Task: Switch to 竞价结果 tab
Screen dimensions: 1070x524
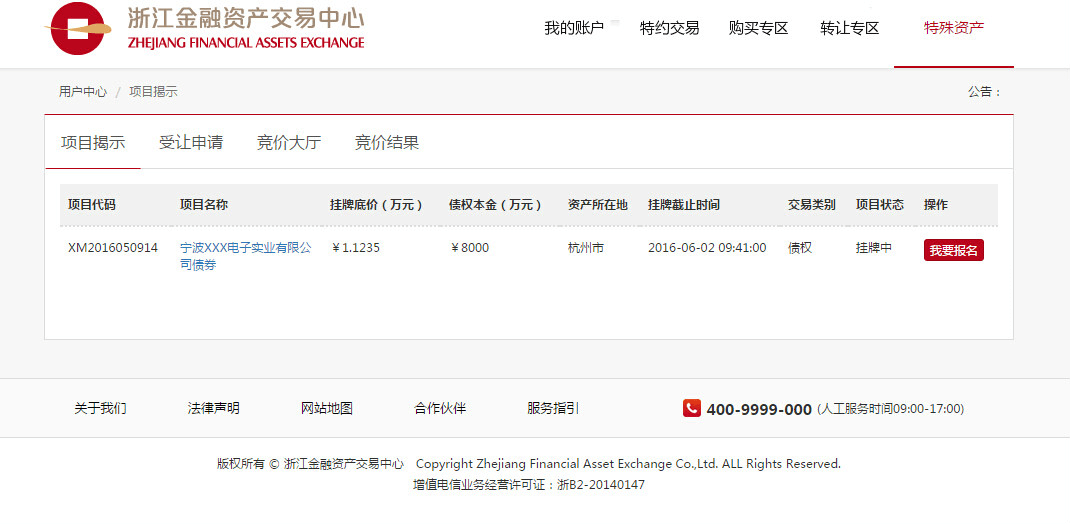Action: (387, 143)
